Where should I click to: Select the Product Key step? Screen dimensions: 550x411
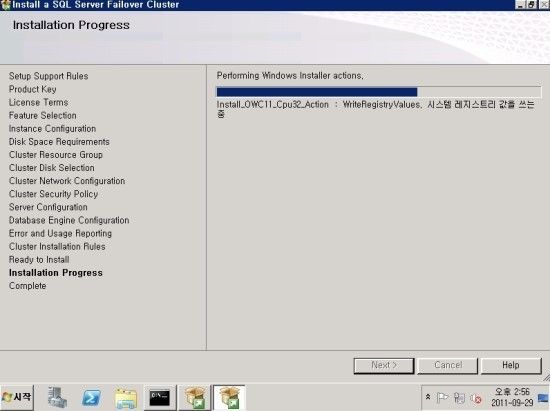[x=33, y=89]
